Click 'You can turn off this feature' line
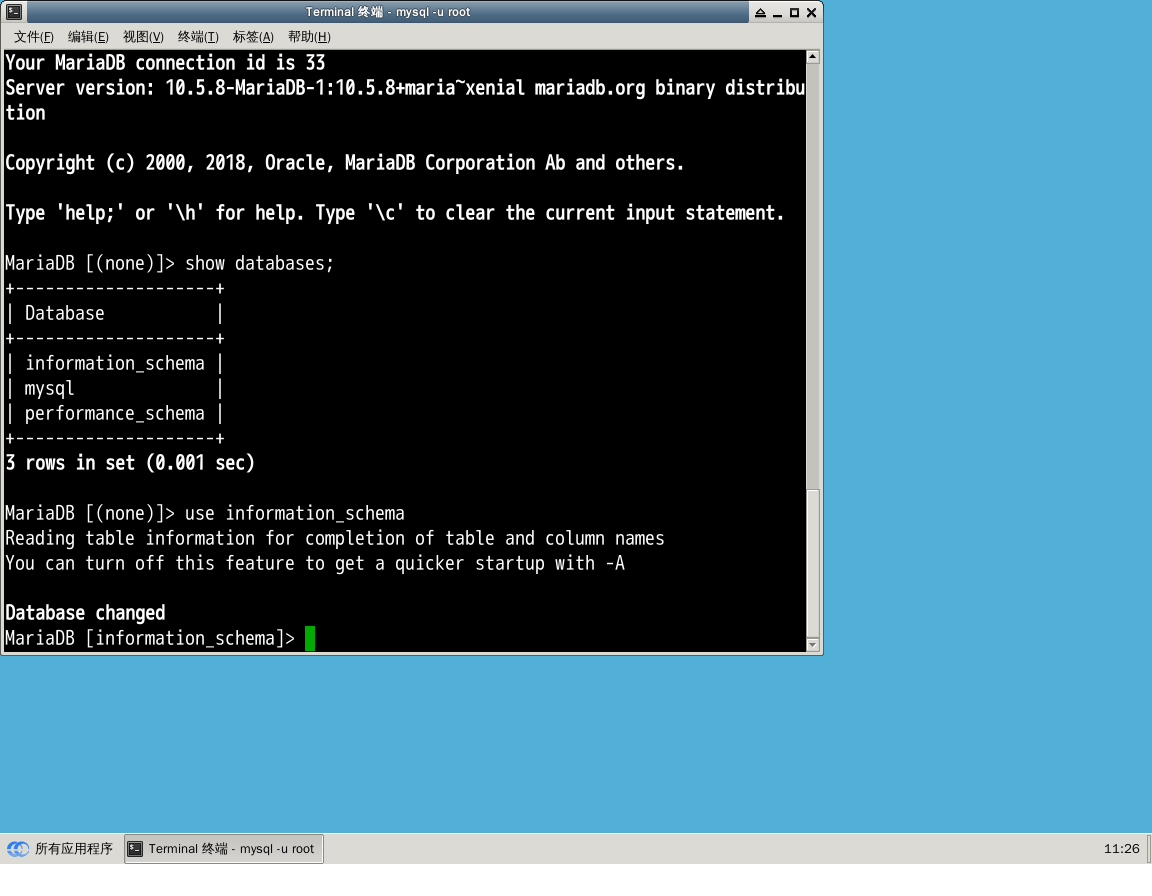 coord(315,563)
